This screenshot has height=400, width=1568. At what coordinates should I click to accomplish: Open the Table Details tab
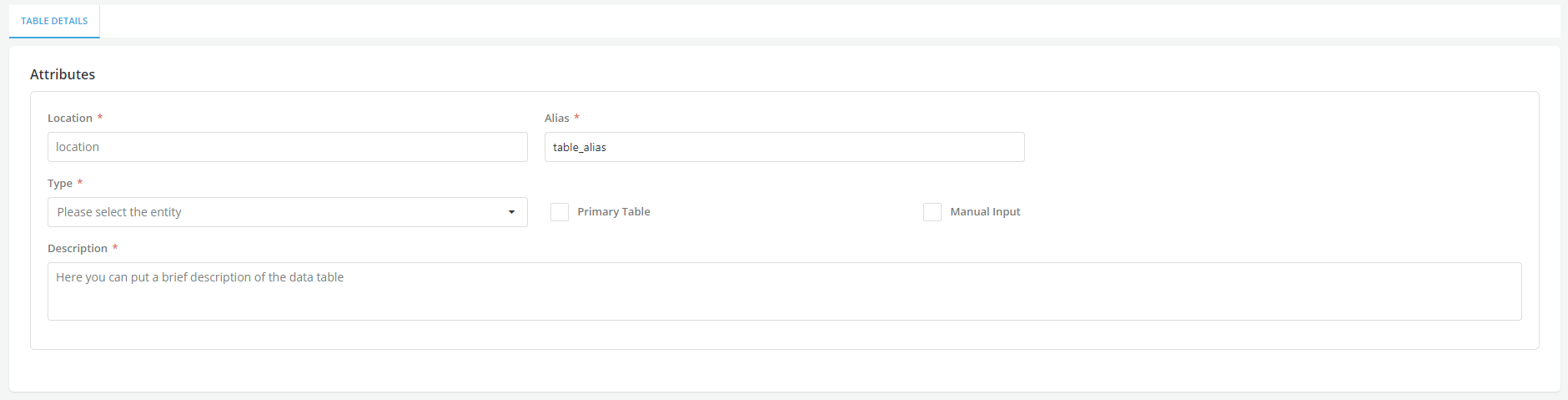54,21
